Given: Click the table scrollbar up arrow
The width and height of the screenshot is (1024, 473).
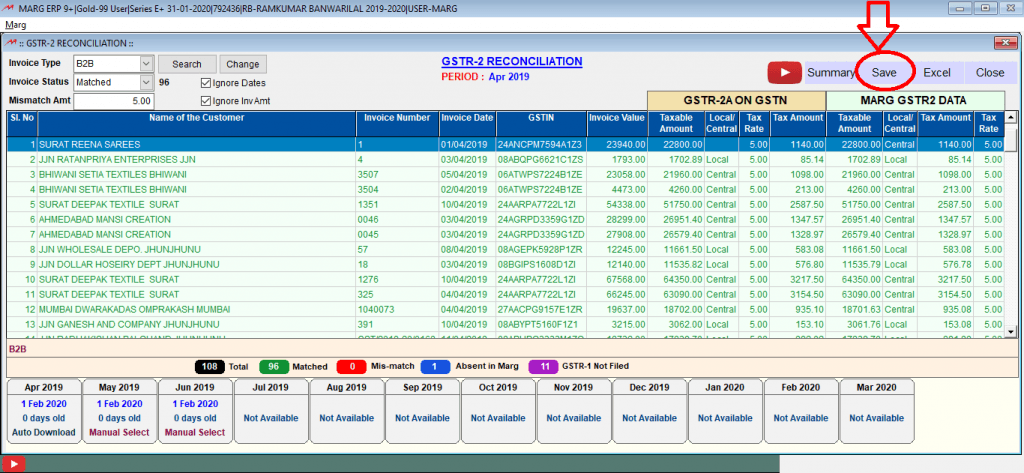Looking at the screenshot, I should pos(1011,118).
